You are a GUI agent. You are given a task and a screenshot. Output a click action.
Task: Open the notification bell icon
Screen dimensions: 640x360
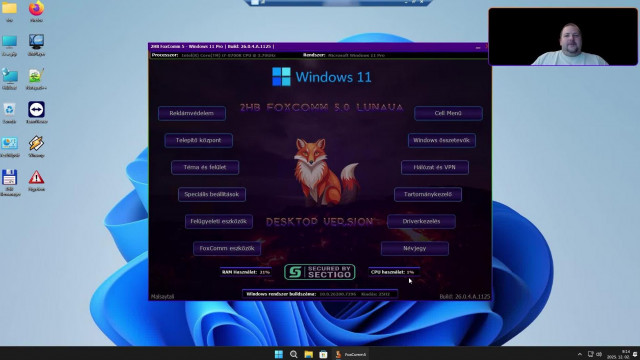(x=635, y=354)
